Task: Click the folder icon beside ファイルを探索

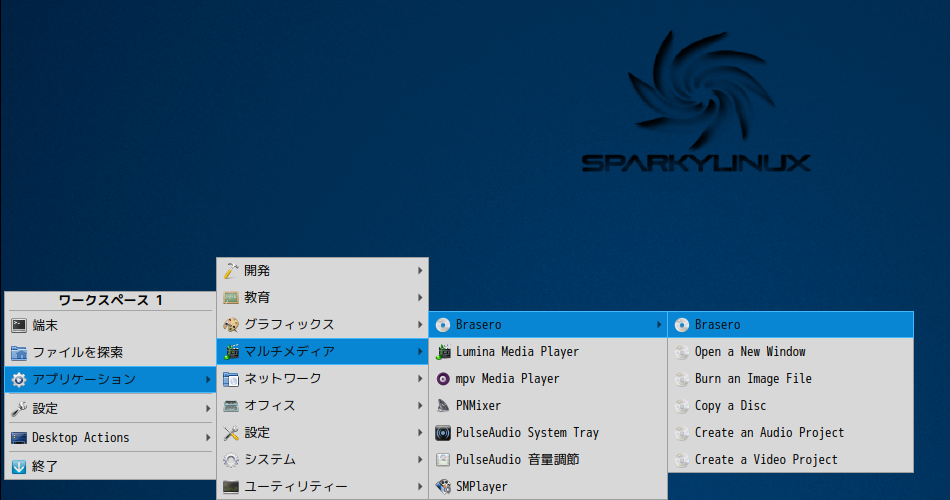Action: (19, 352)
